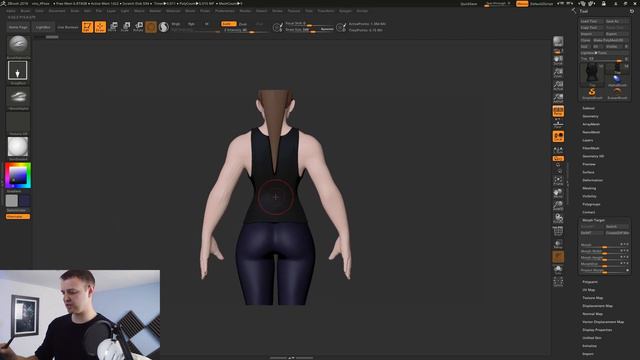Open the current brush thumbnail picker
The image size is (640, 360).
[x=18, y=45]
